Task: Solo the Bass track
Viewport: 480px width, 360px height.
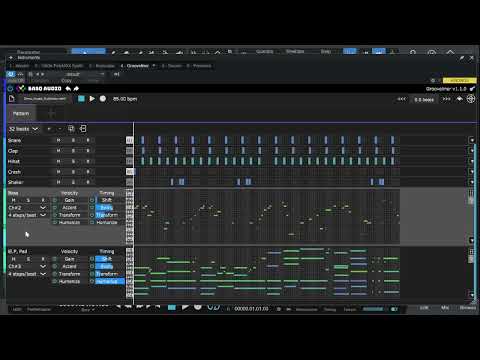Action: [28, 200]
